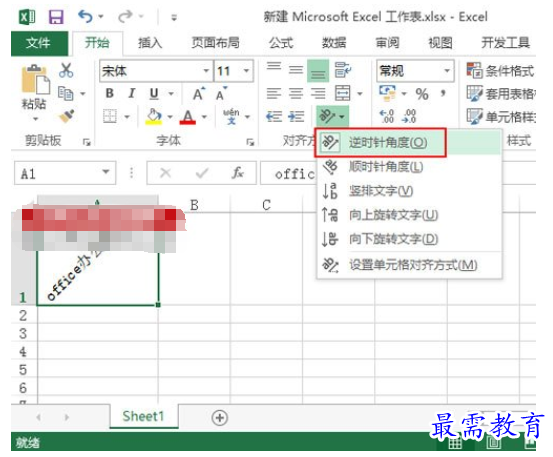Align text right

click(x=318, y=93)
